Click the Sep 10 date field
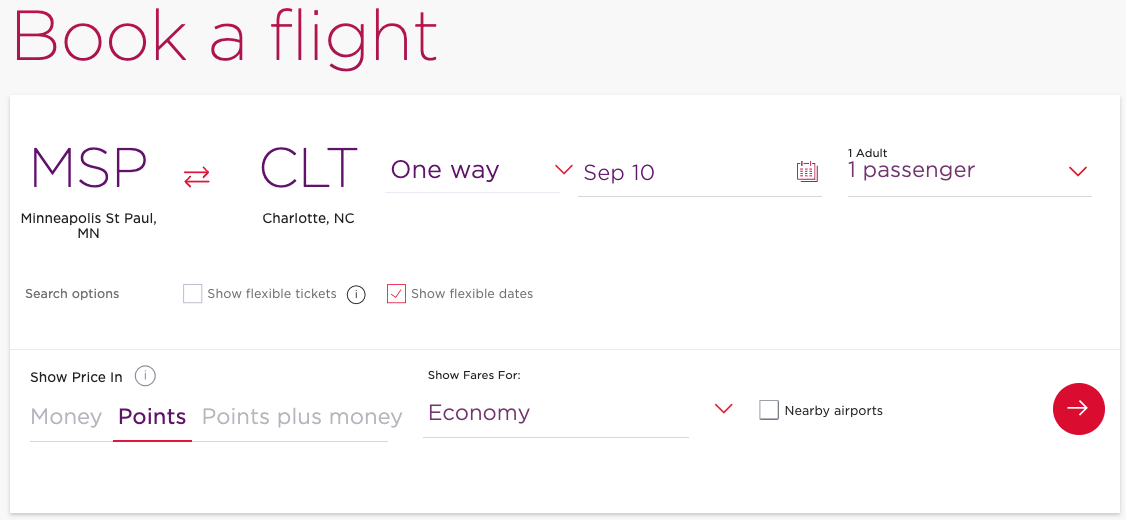Image resolution: width=1126 pixels, height=520 pixels. pos(680,173)
